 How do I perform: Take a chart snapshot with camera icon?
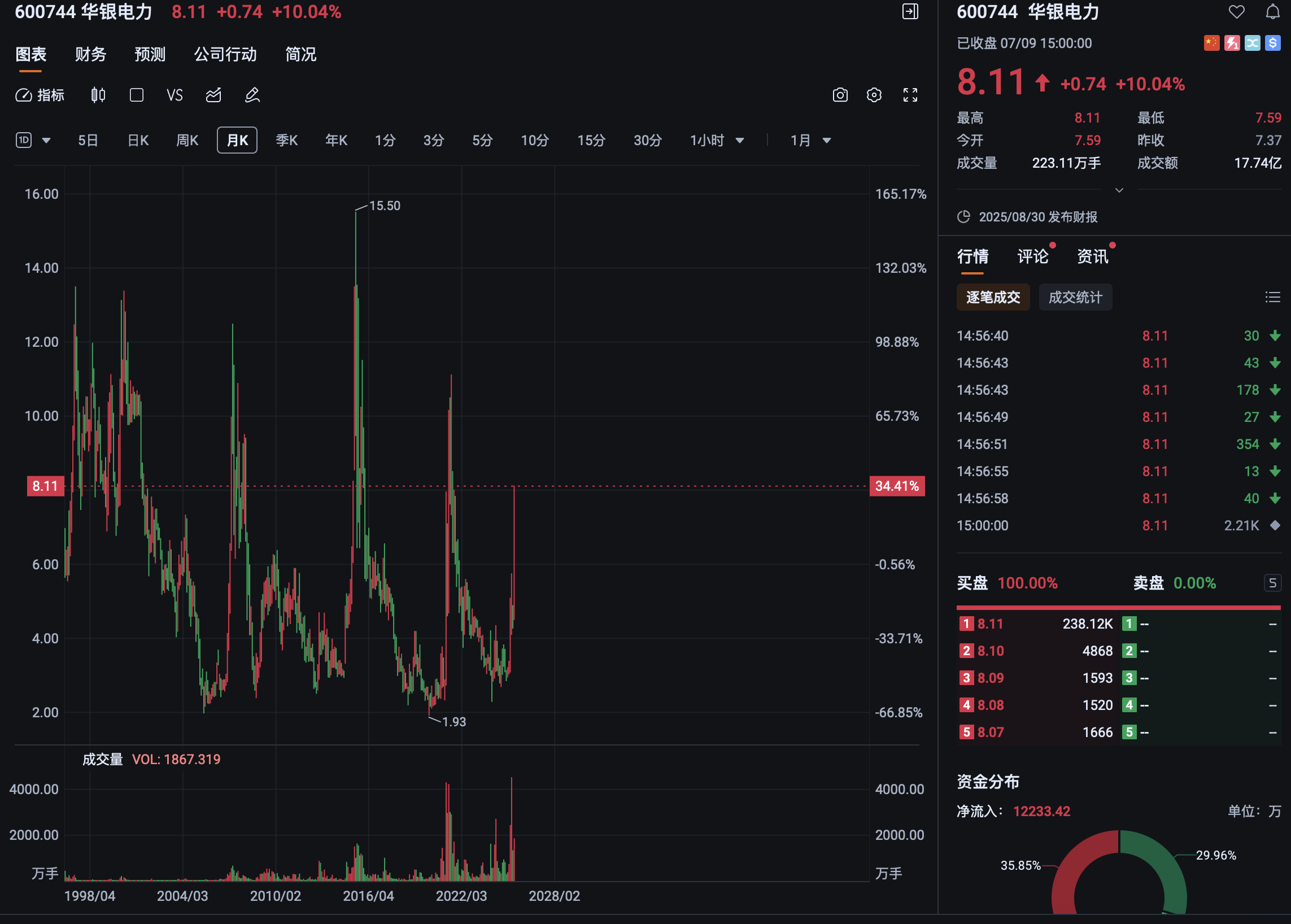(840, 95)
